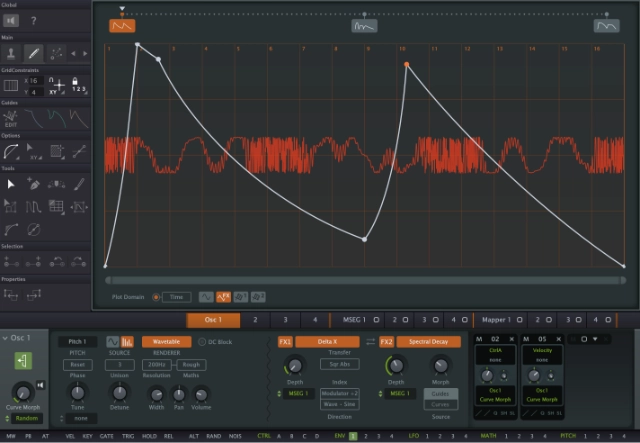Open the Spectral Decay effect selector
640x443 pixels.
[x=428, y=342]
